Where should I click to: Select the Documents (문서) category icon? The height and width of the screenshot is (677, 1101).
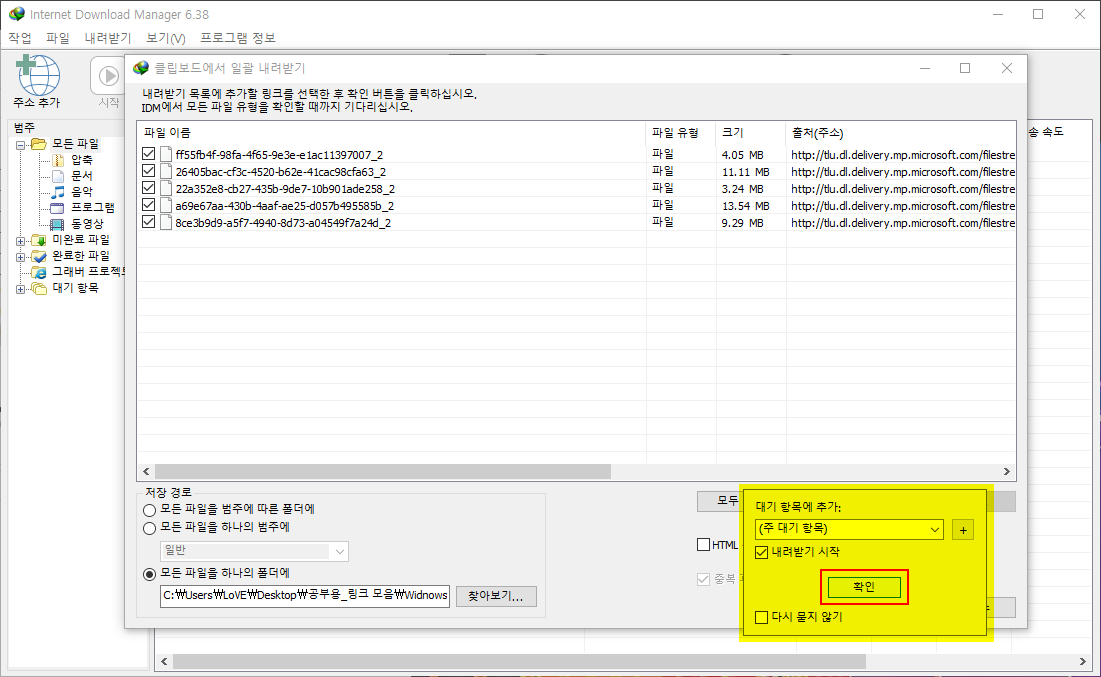click(x=58, y=176)
